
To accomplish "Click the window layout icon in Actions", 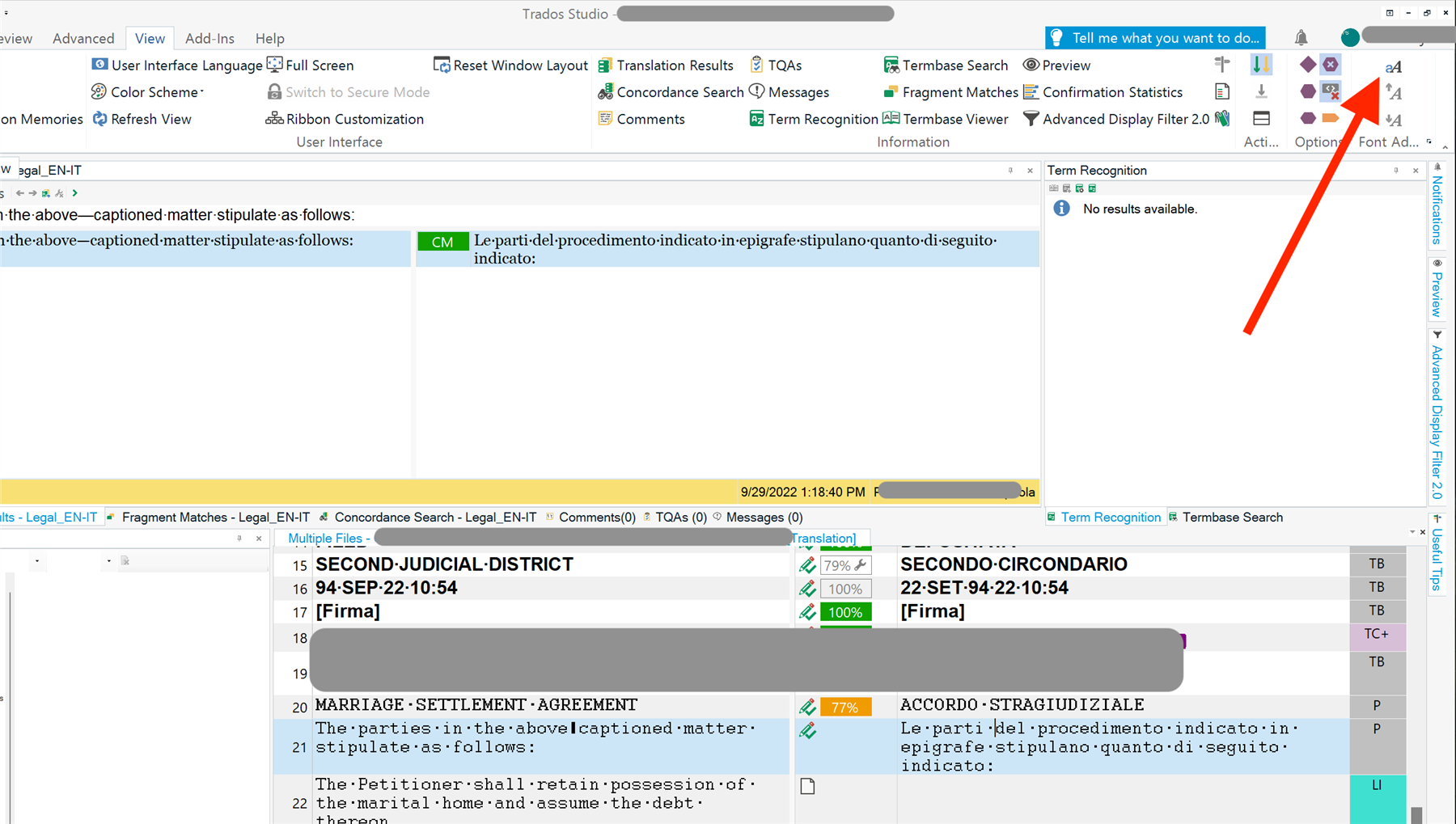I will [x=1261, y=119].
